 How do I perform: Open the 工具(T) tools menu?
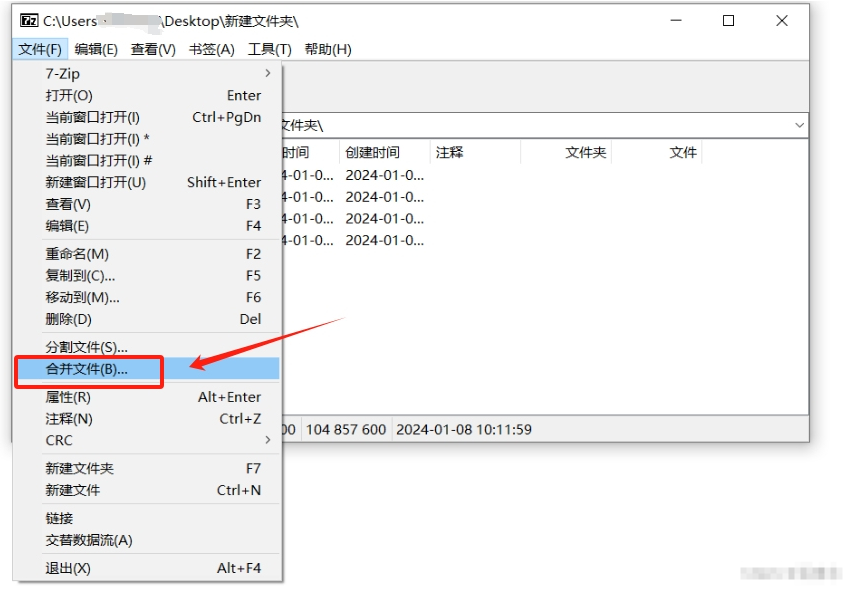pos(269,49)
